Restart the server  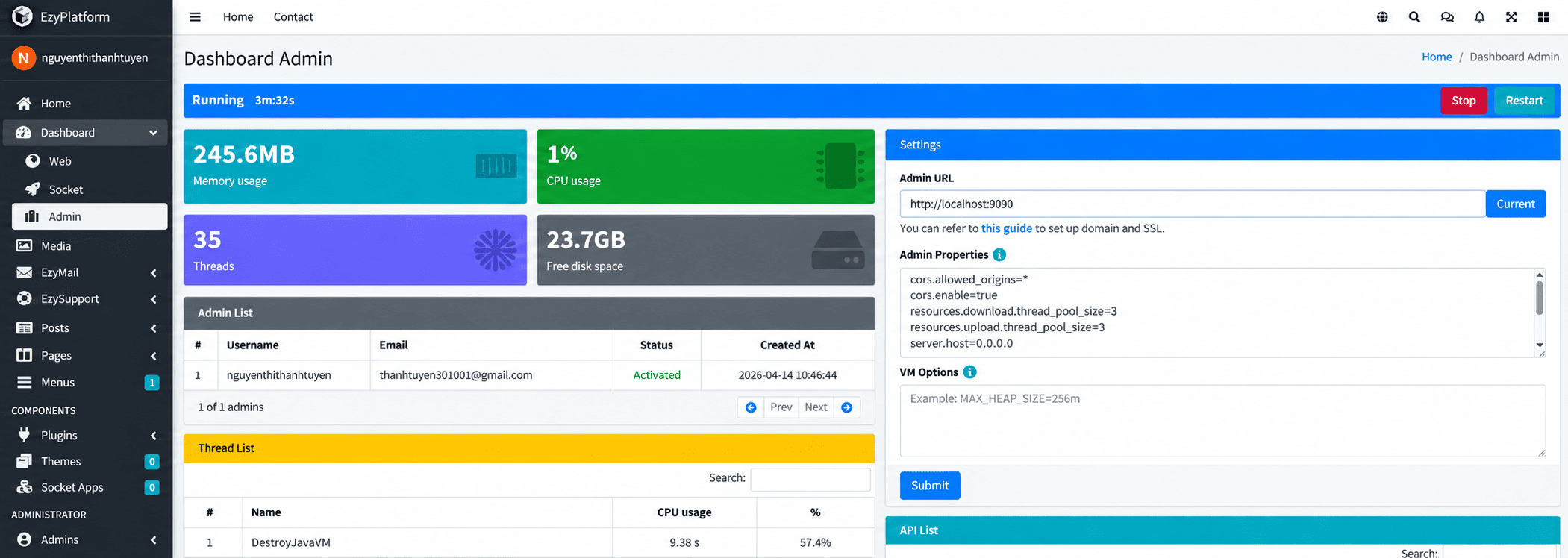[x=1524, y=101]
